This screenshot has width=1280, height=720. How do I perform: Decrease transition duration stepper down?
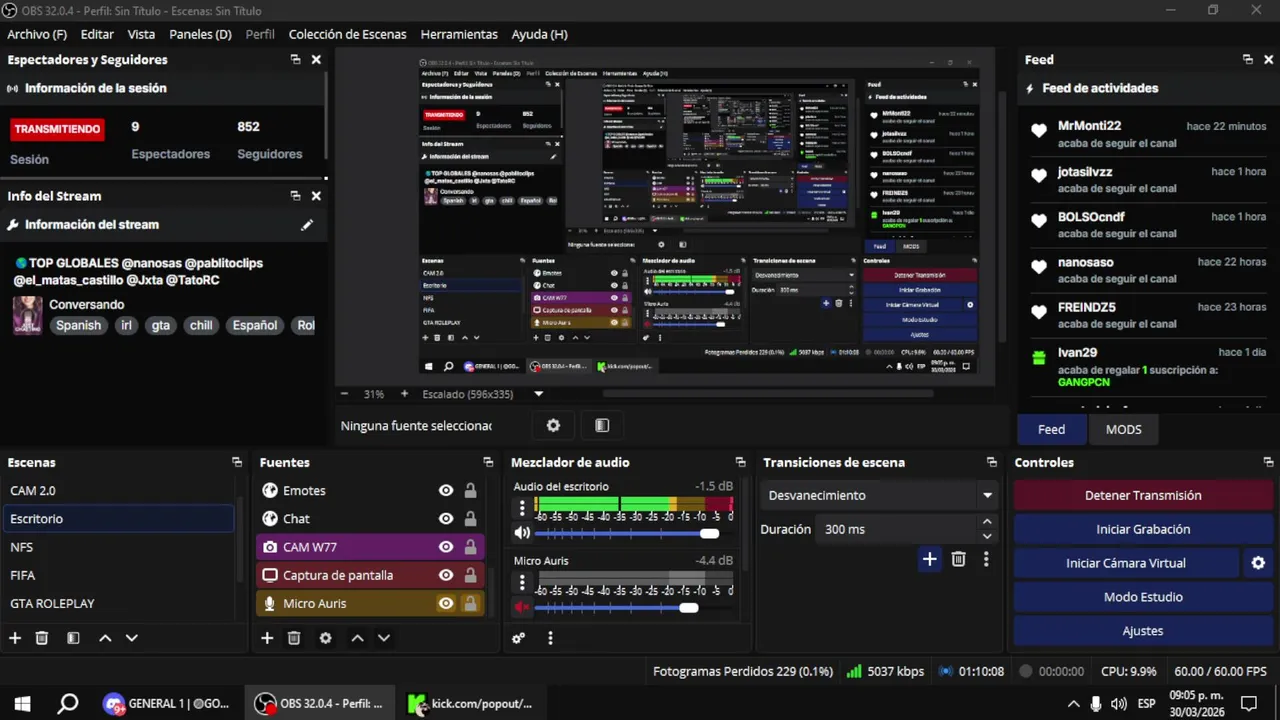987,536
